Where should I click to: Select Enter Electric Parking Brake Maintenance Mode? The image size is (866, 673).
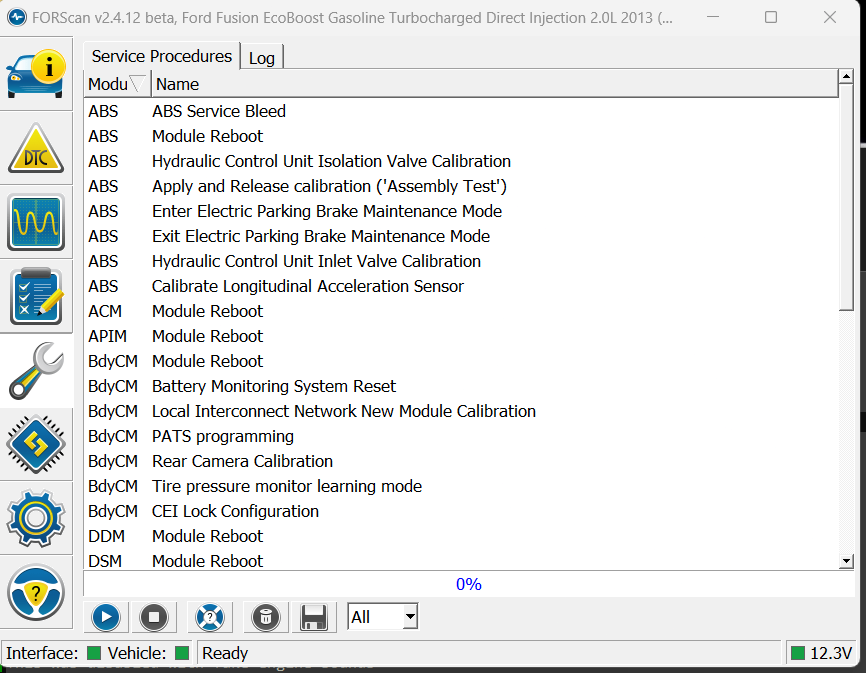click(x=461, y=211)
